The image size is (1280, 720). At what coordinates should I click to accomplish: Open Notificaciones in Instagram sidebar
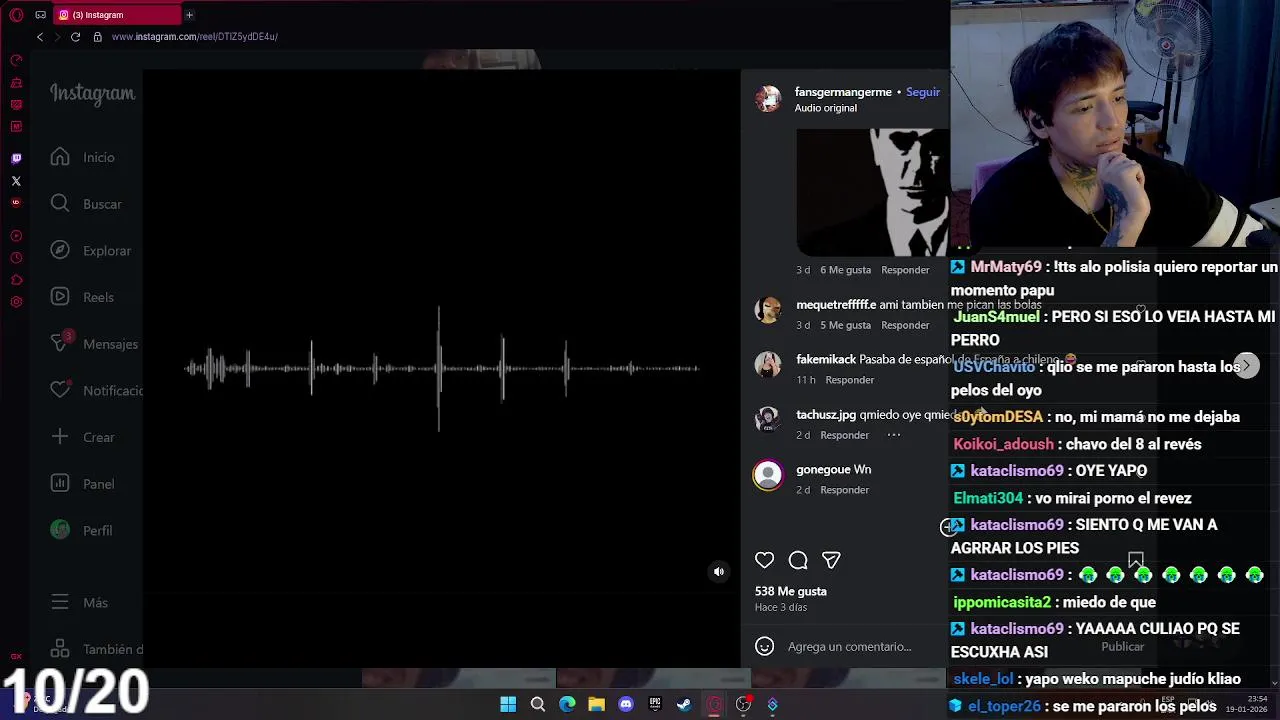coord(96,390)
